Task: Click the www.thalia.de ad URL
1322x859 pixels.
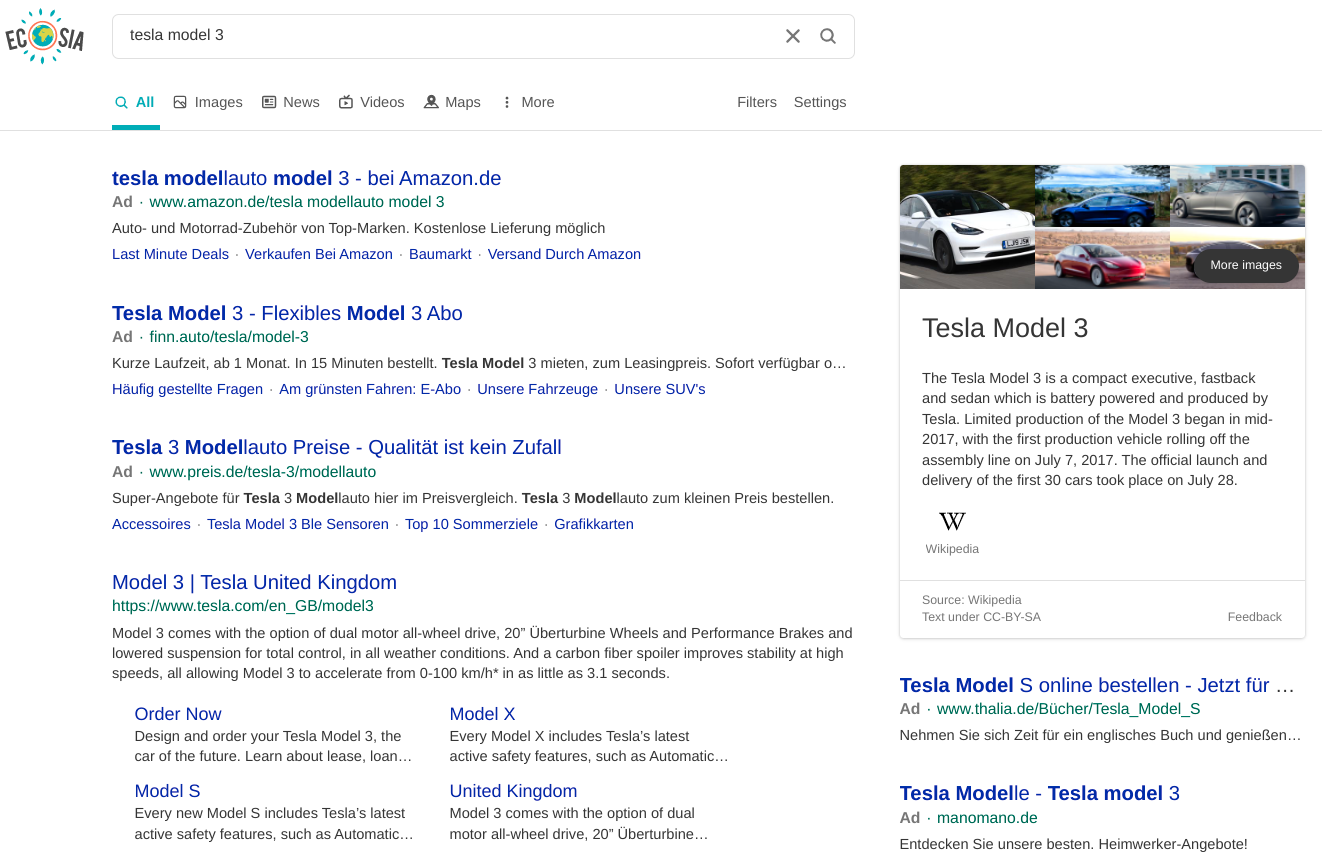Action: 1068,709
